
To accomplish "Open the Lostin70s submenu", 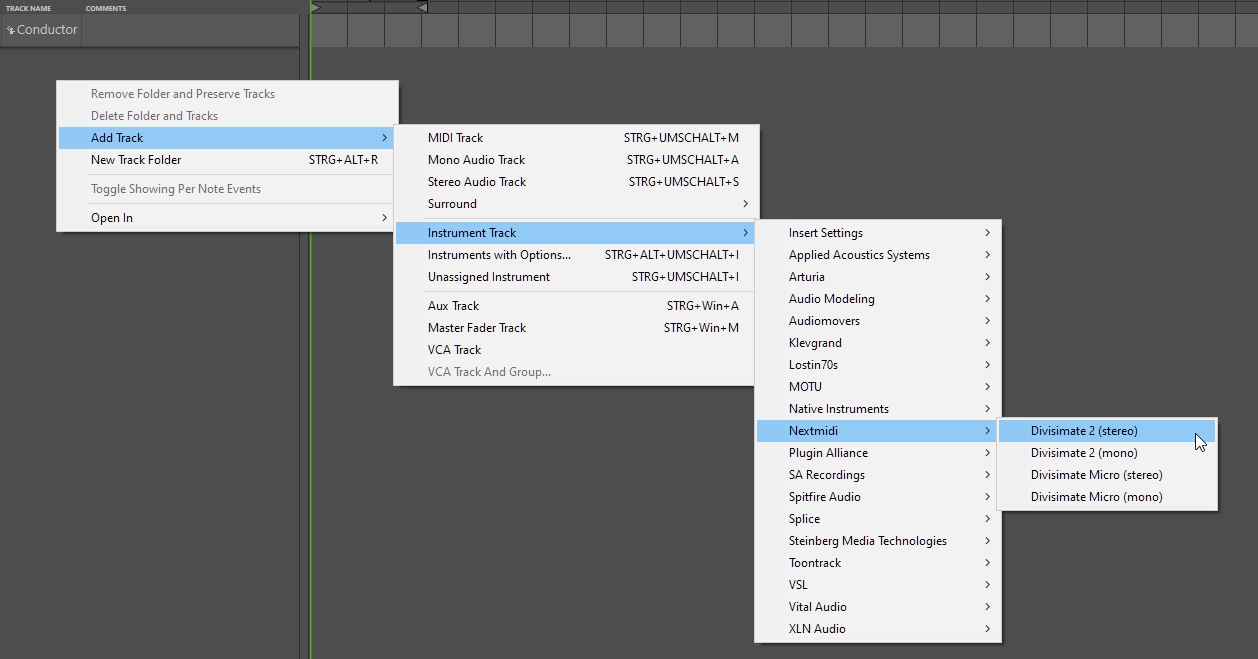I will [x=878, y=365].
